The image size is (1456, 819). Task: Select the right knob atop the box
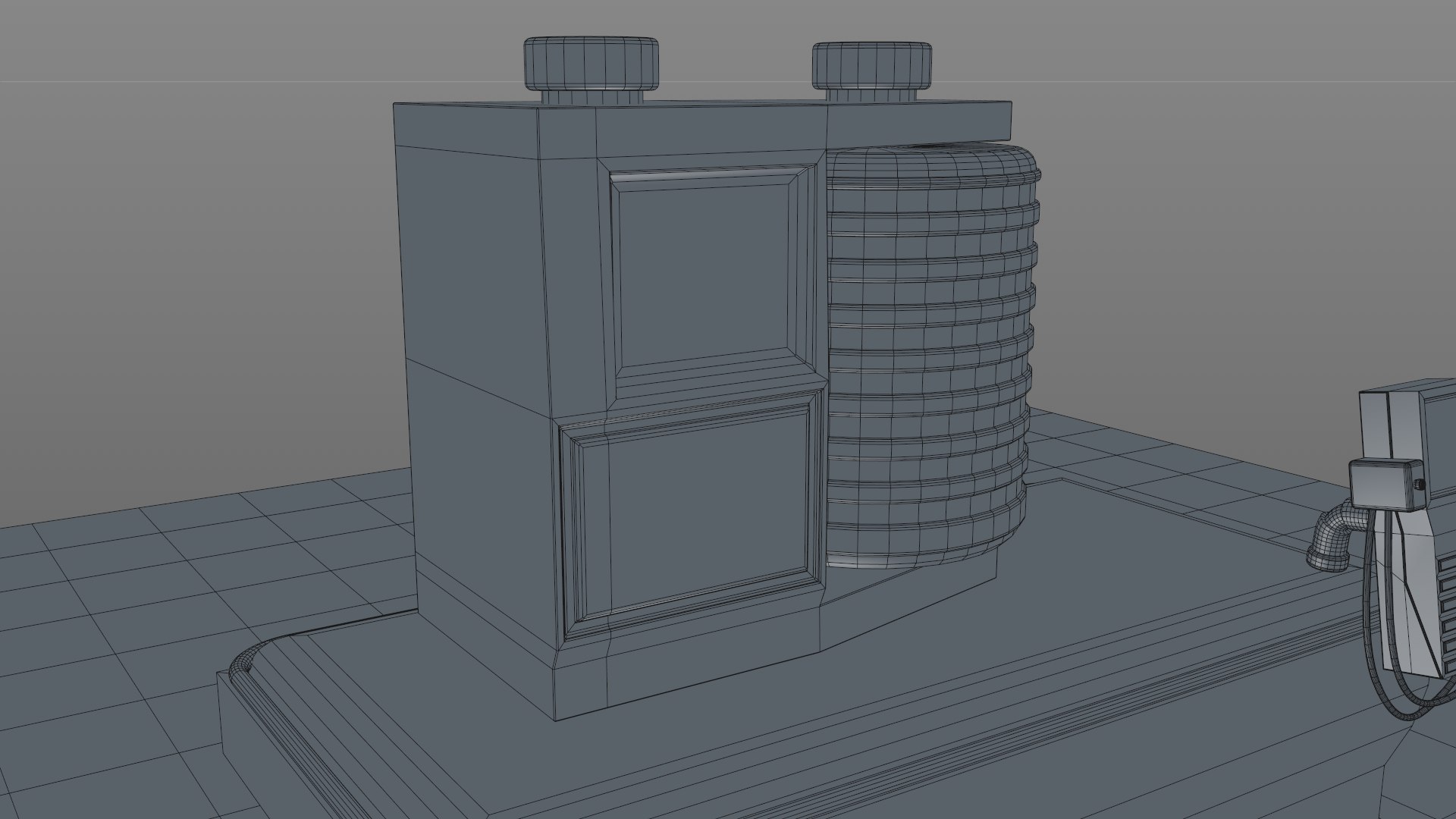872,72
